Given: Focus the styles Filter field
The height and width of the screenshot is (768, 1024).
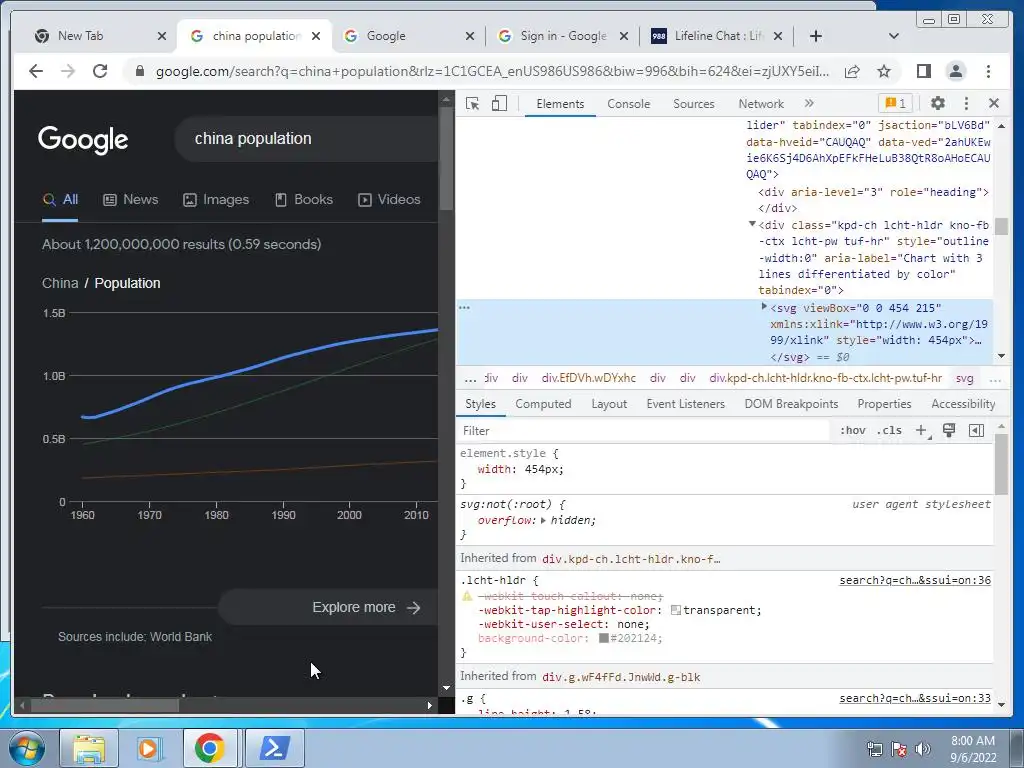Looking at the screenshot, I should coord(643,431).
